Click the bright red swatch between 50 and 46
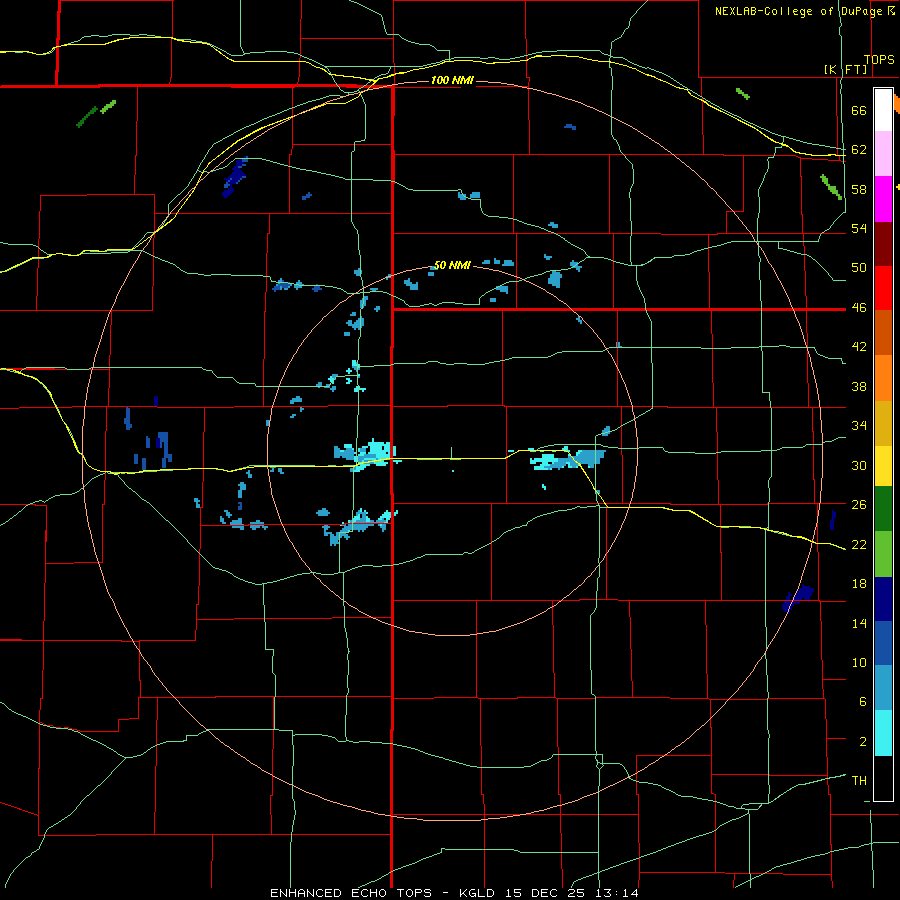 pos(883,288)
